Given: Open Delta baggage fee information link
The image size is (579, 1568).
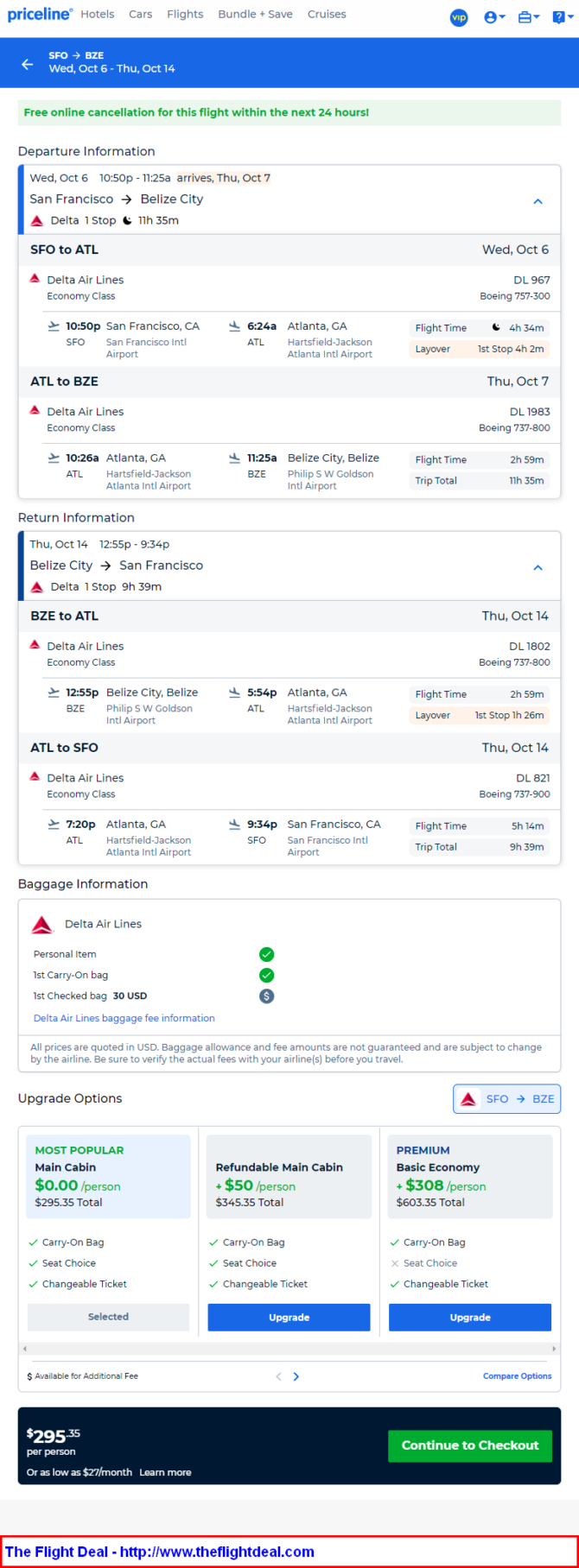Looking at the screenshot, I should [x=124, y=1018].
